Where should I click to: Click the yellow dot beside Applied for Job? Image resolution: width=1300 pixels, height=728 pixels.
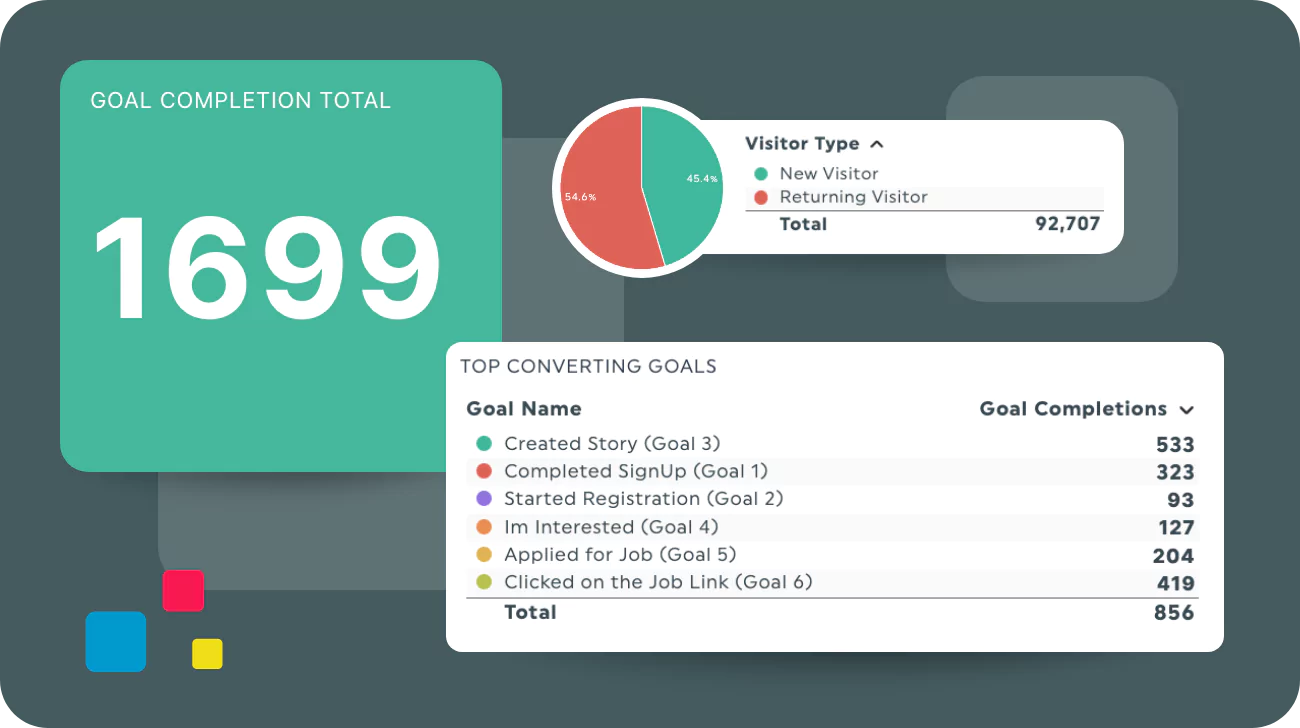[x=485, y=555]
